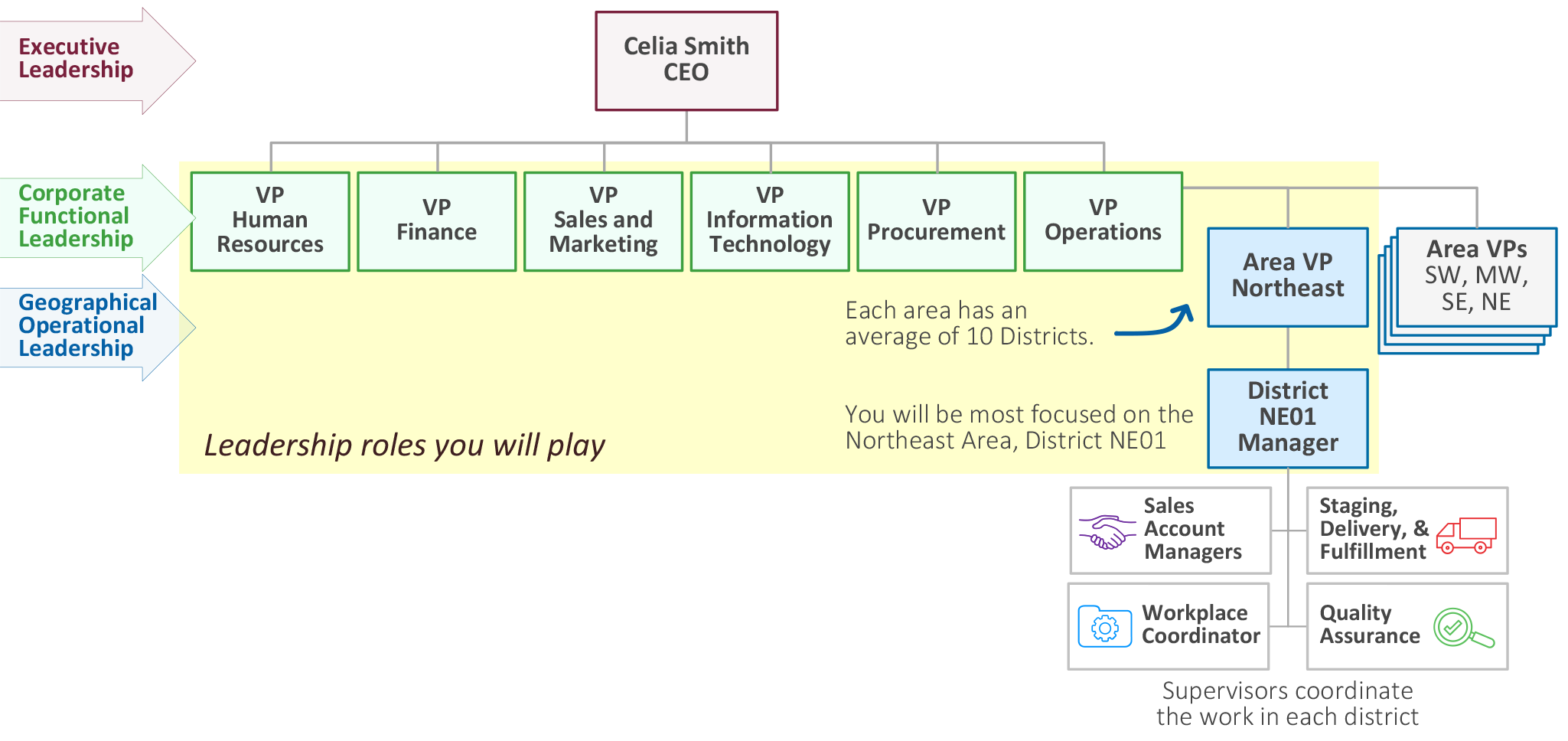Click the Leadership roles you will play text

404,446
